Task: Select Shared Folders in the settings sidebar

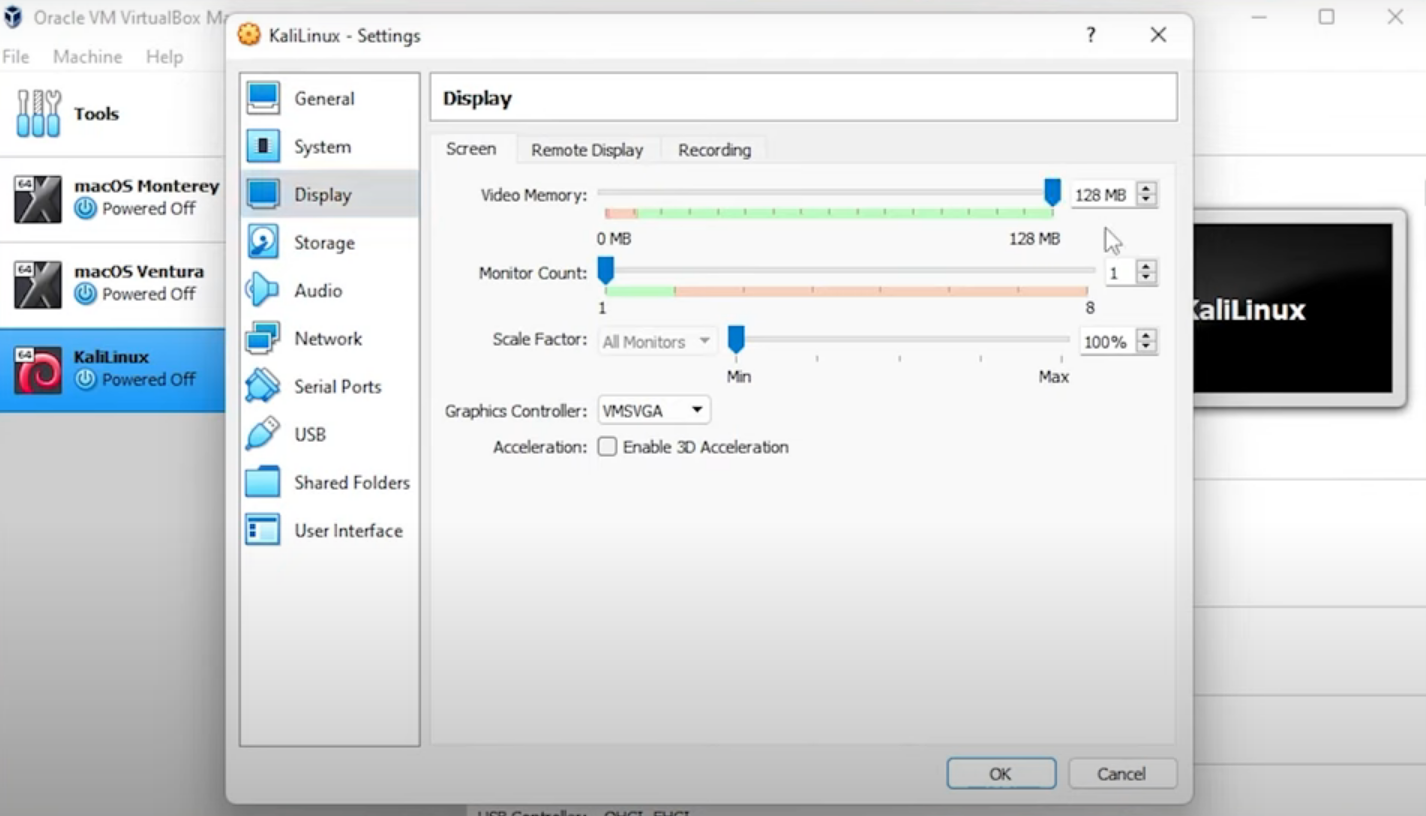Action: point(330,482)
